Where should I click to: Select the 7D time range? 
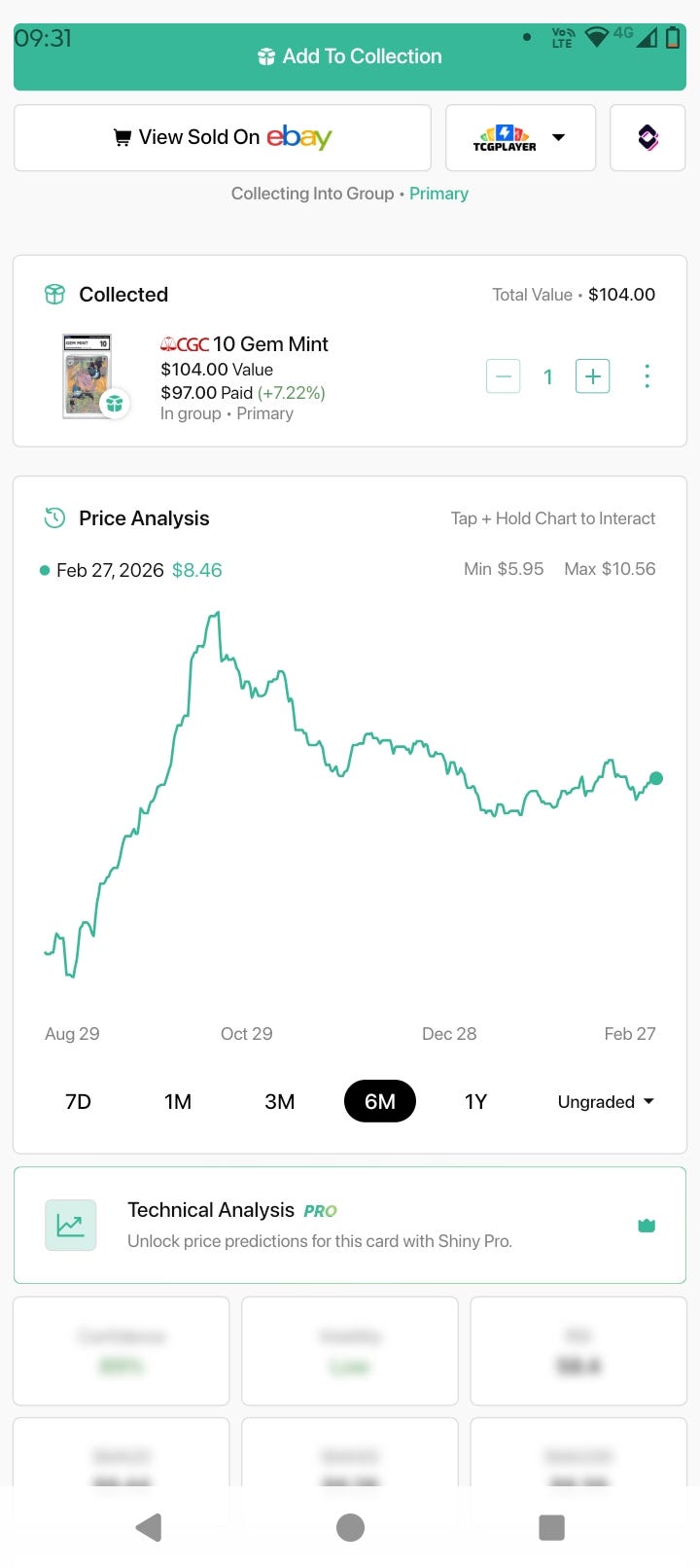click(78, 1102)
